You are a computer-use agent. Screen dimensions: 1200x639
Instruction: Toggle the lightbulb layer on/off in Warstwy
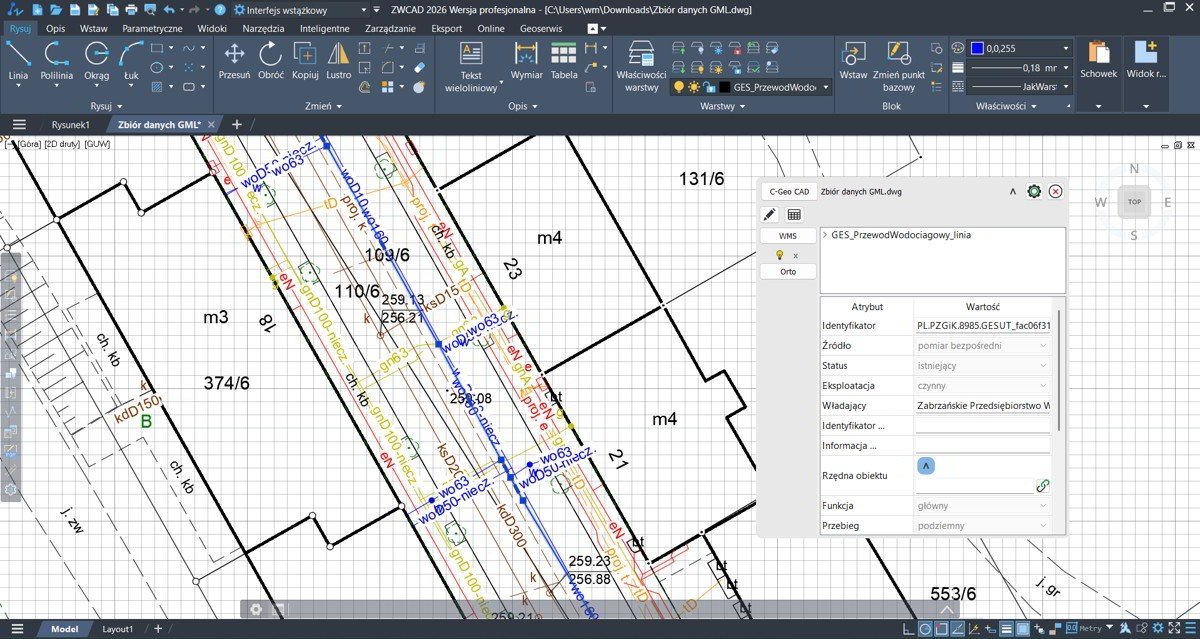point(679,87)
